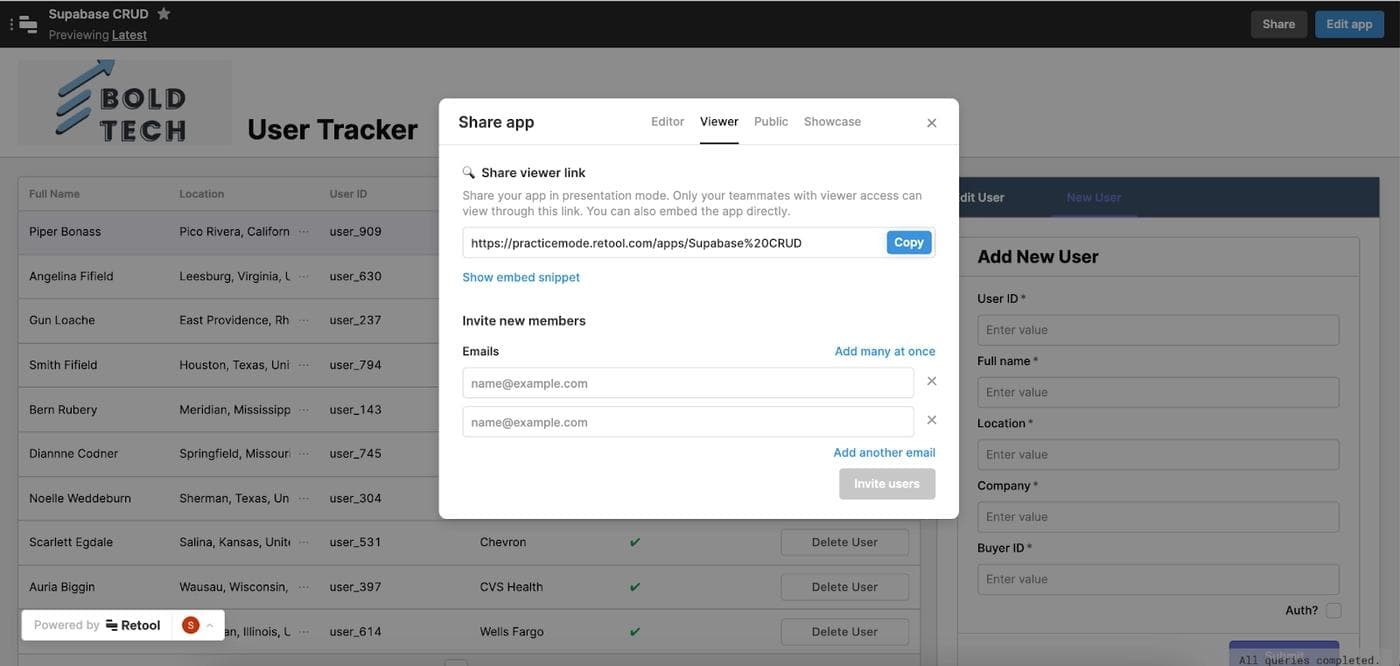This screenshot has width=1400, height=666.
Task: Switch to the Editor tab
Action: [667, 122]
